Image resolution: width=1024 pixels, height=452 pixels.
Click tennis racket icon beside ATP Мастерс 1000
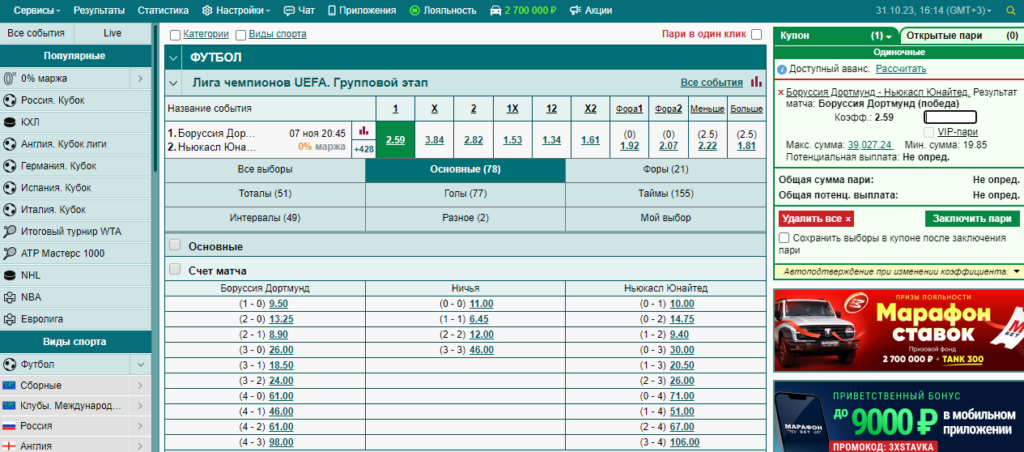pos(9,253)
